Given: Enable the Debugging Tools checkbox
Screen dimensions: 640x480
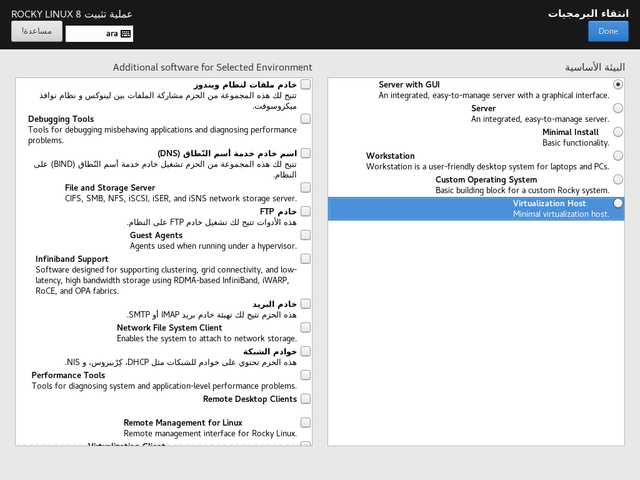Looking at the screenshot, I should tap(305, 119).
